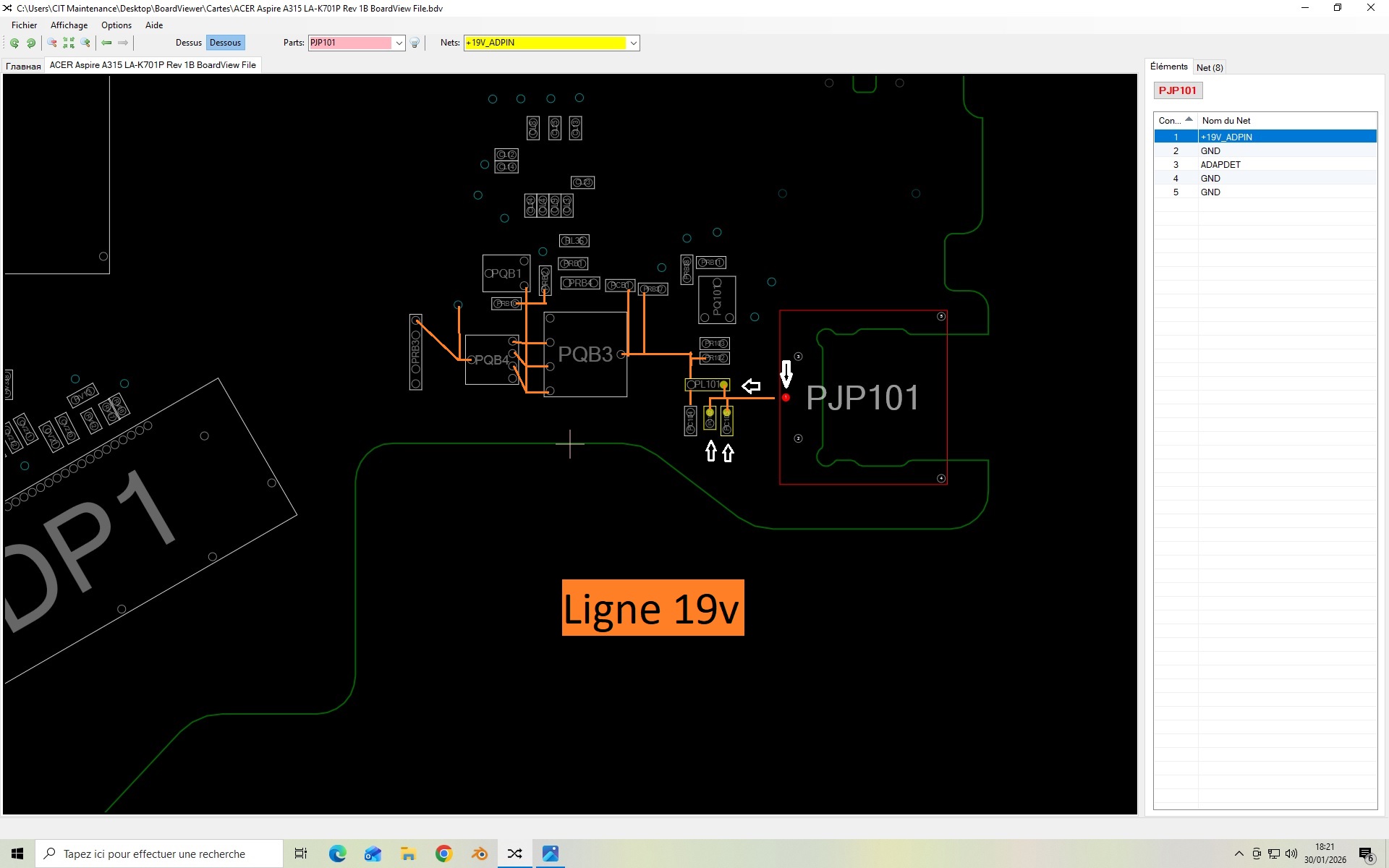Viewport: 1389px width, 868px height.
Task: Click the grey forward arrow icon
Action: (x=123, y=43)
